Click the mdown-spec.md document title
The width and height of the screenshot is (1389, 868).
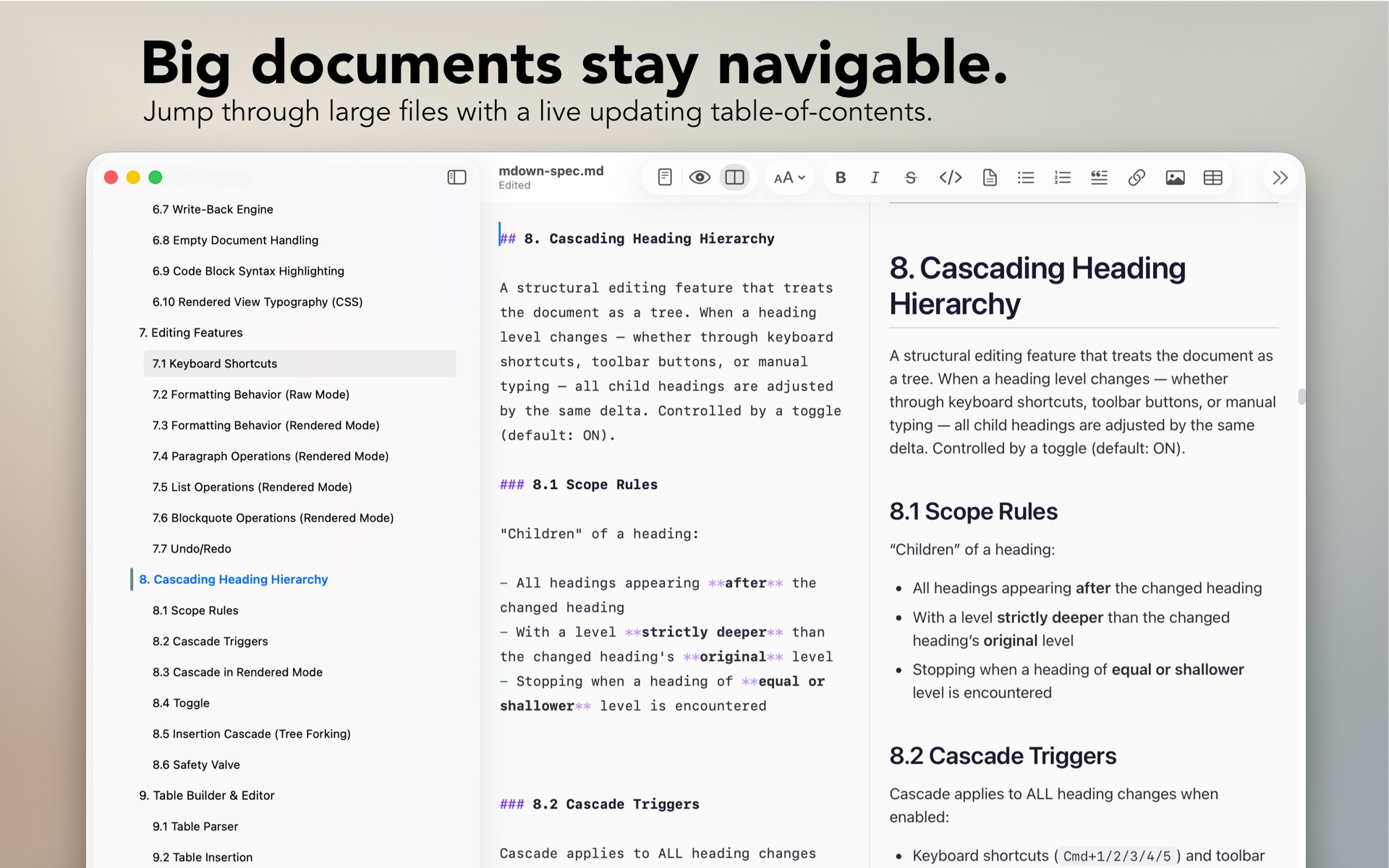point(551,171)
